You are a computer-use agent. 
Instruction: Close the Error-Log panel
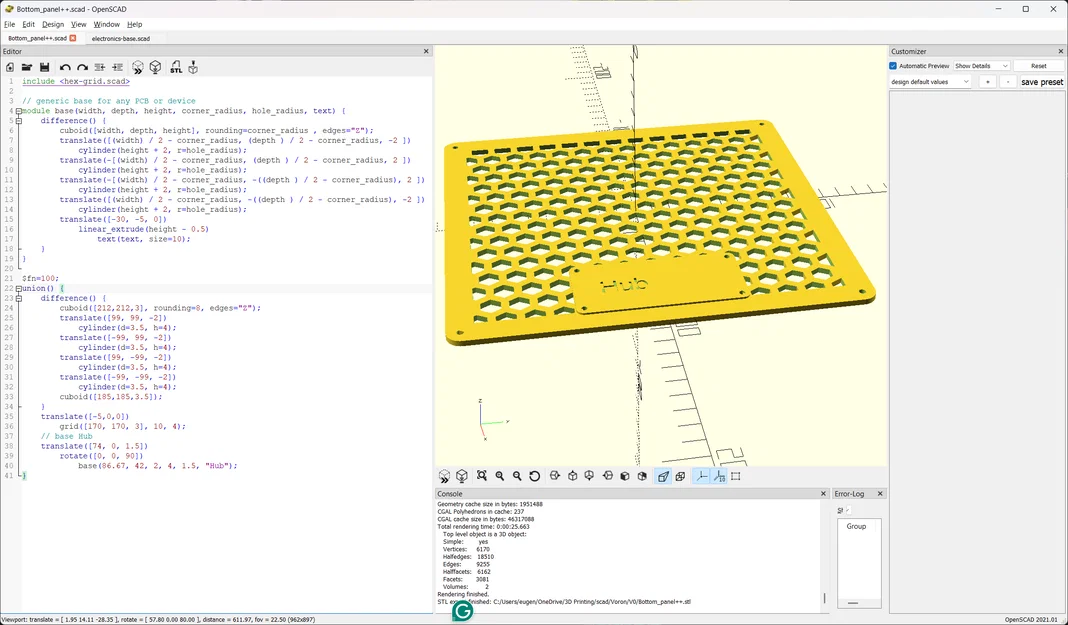[879, 494]
